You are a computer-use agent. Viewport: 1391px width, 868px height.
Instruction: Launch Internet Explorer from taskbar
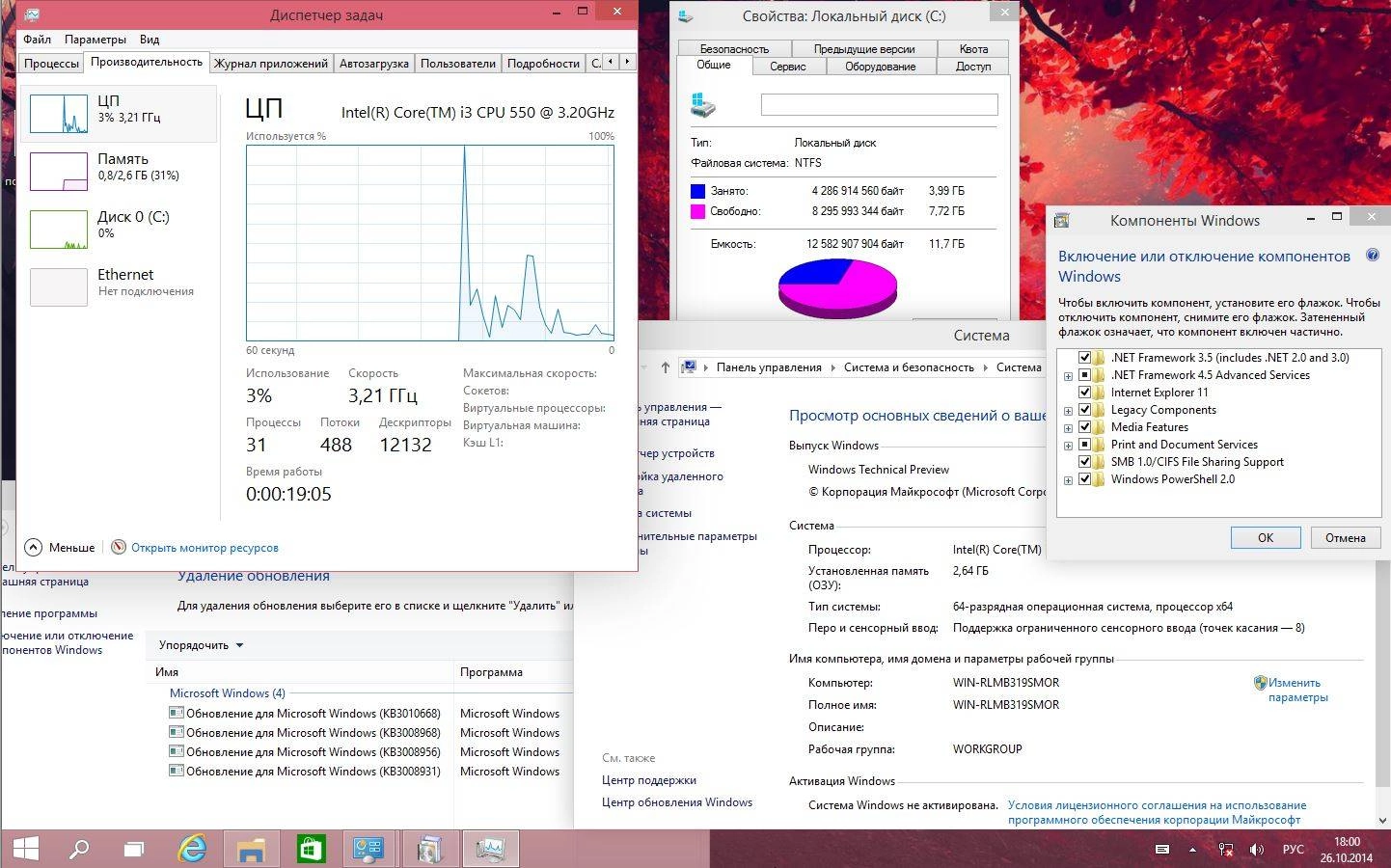[x=193, y=850]
